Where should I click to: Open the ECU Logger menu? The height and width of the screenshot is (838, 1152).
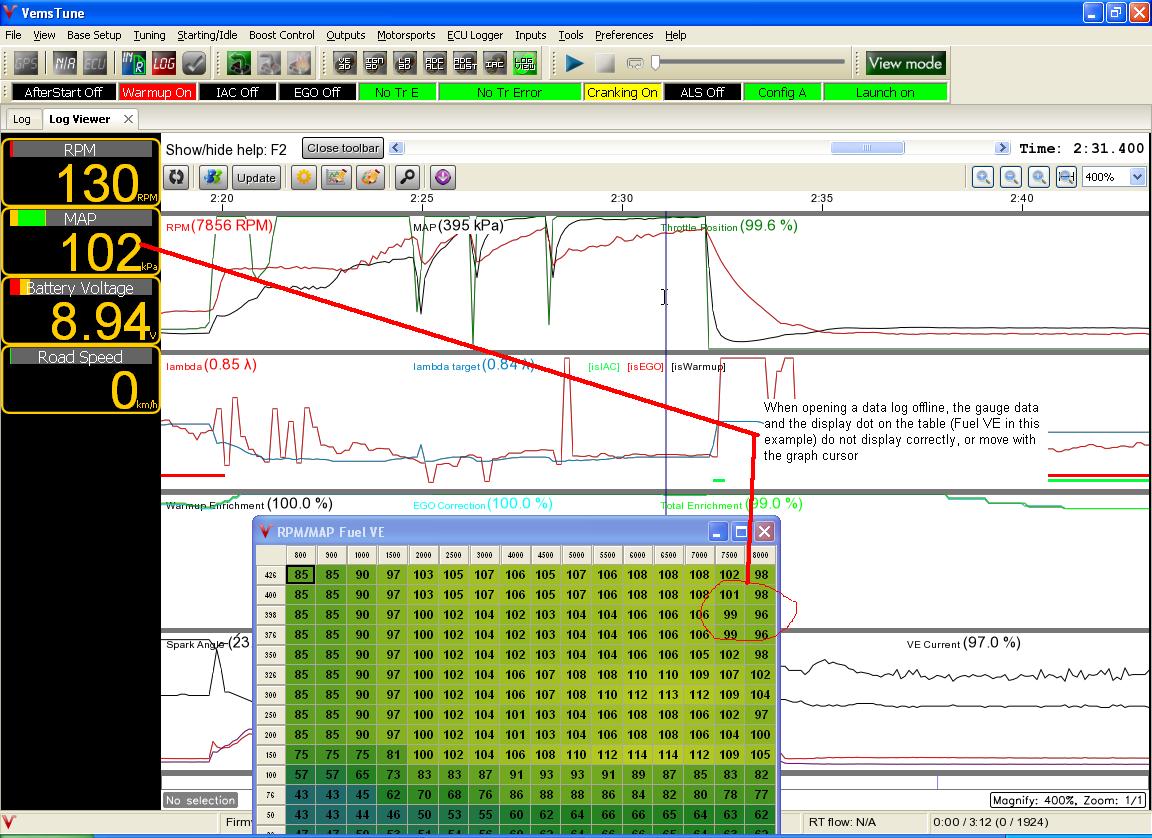click(x=475, y=35)
